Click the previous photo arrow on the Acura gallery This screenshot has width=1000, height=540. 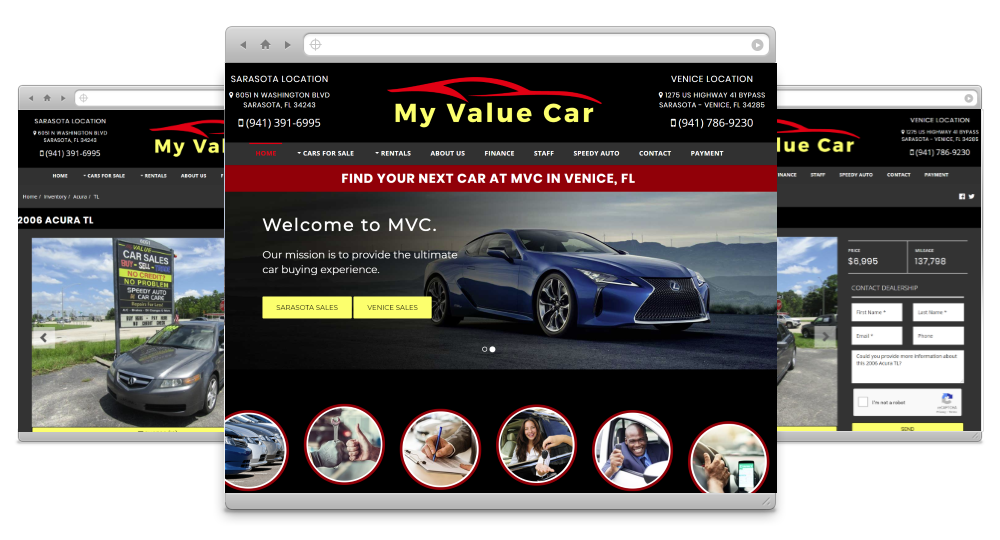[x=43, y=337]
